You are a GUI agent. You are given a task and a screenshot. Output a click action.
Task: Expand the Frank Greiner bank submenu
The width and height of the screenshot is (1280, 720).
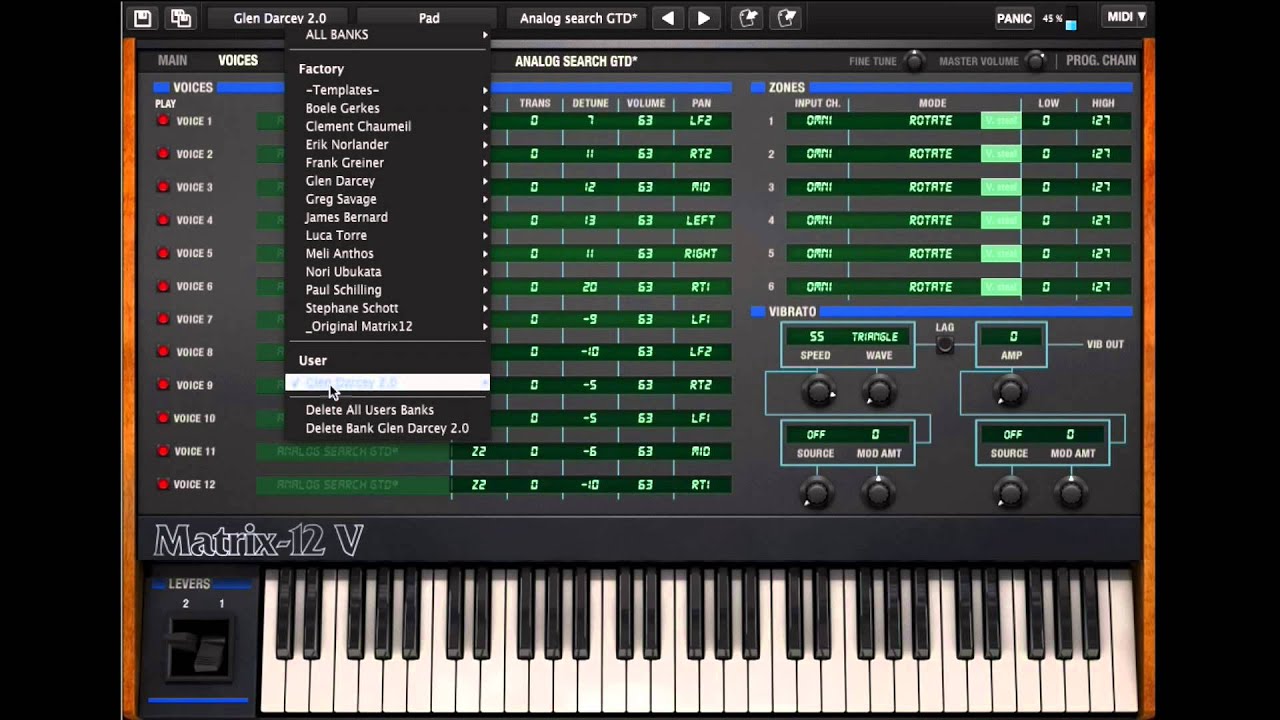[388, 162]
